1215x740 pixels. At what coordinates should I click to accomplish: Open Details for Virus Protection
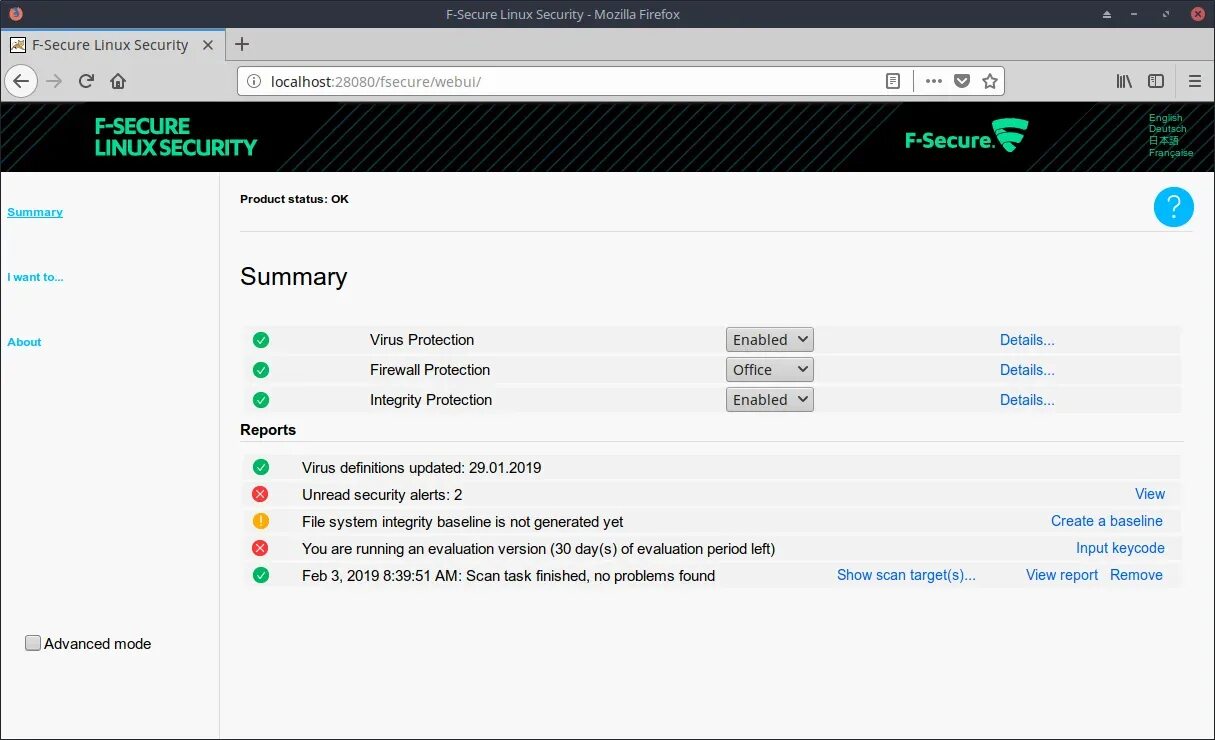(x=1027, y=340)
